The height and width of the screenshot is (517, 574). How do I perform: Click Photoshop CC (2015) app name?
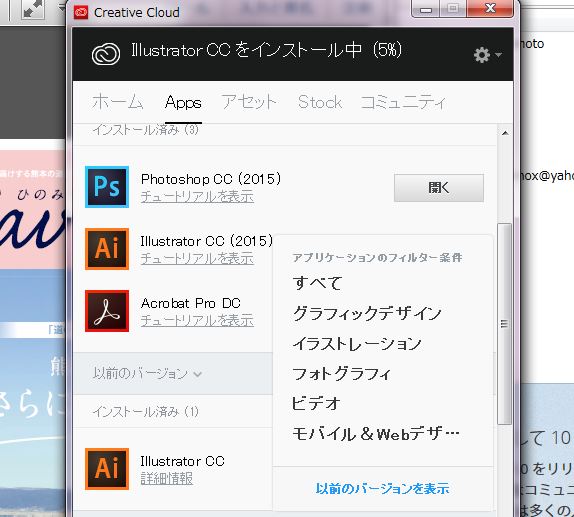coord(211,179)
